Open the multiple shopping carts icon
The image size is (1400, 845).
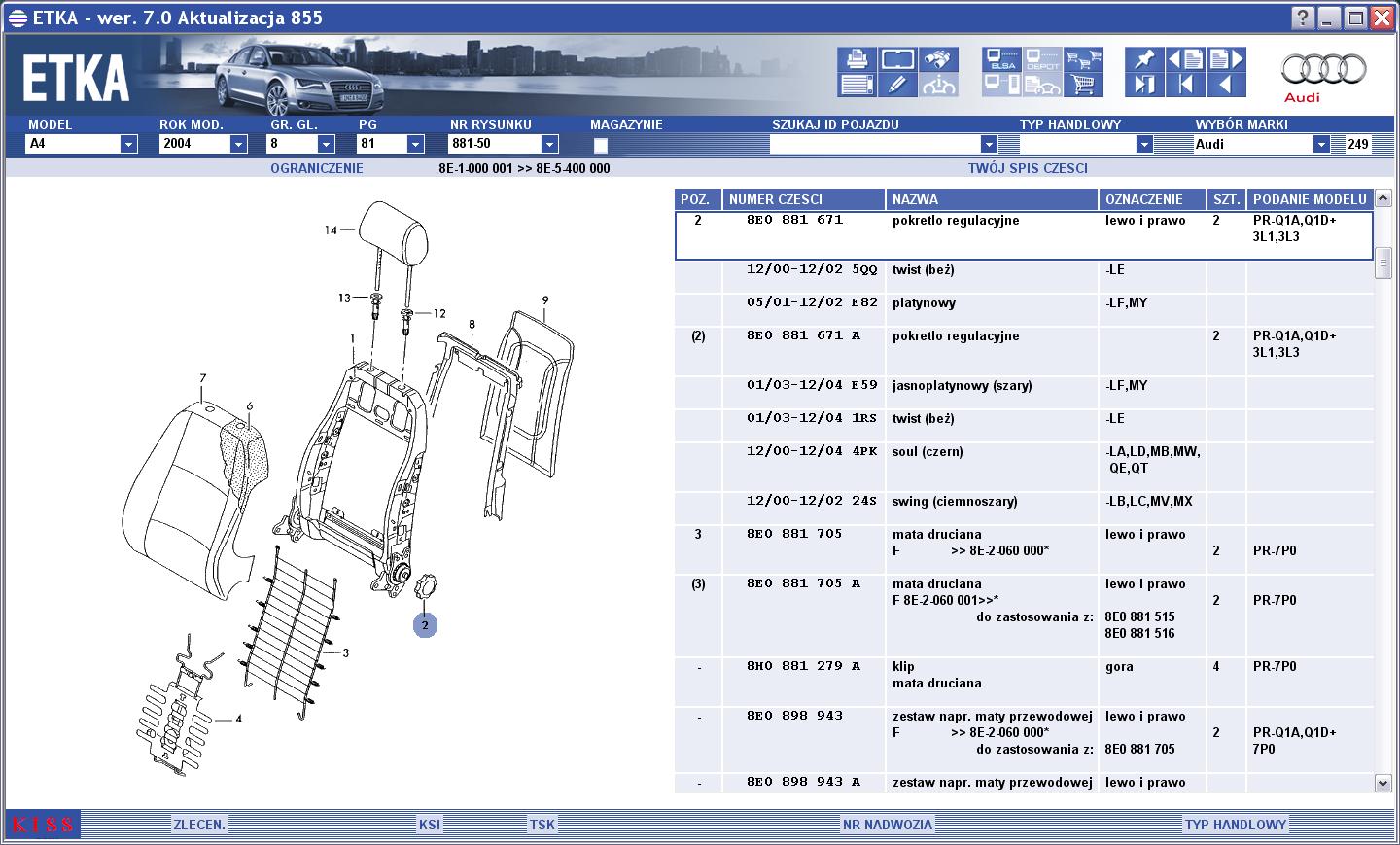[1083, 59]
